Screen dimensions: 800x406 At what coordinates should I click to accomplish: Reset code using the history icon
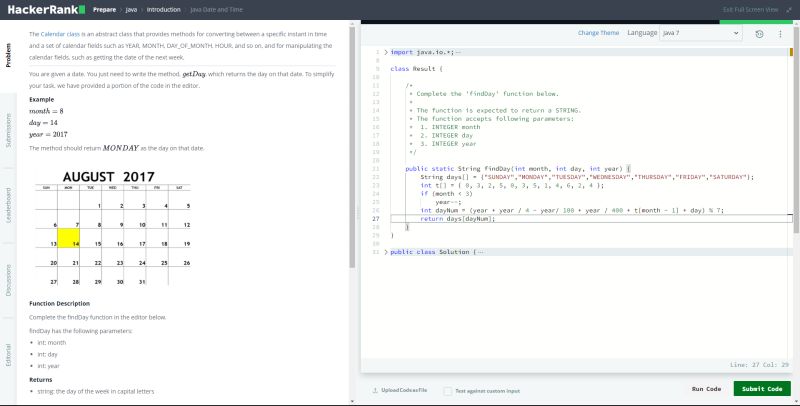pos(760,33)
